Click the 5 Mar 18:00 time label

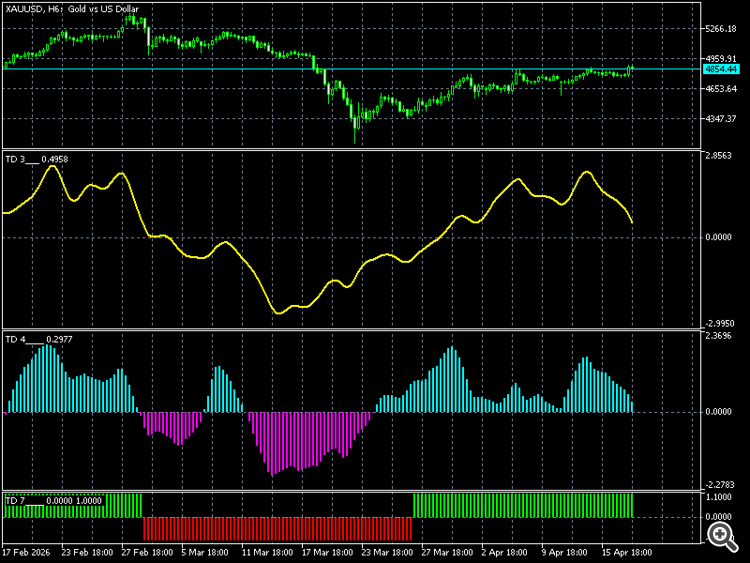[205, 552]
